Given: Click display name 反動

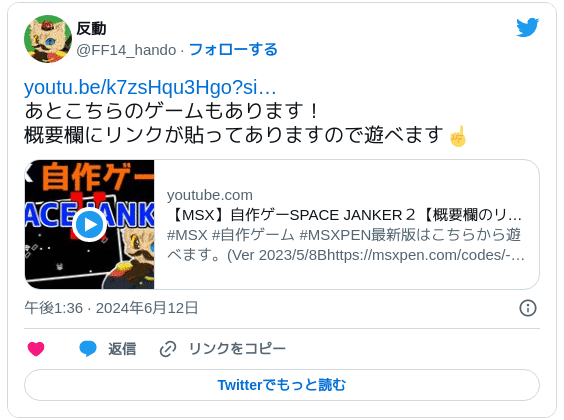Looking at the screenshot, I should [91, 28].
